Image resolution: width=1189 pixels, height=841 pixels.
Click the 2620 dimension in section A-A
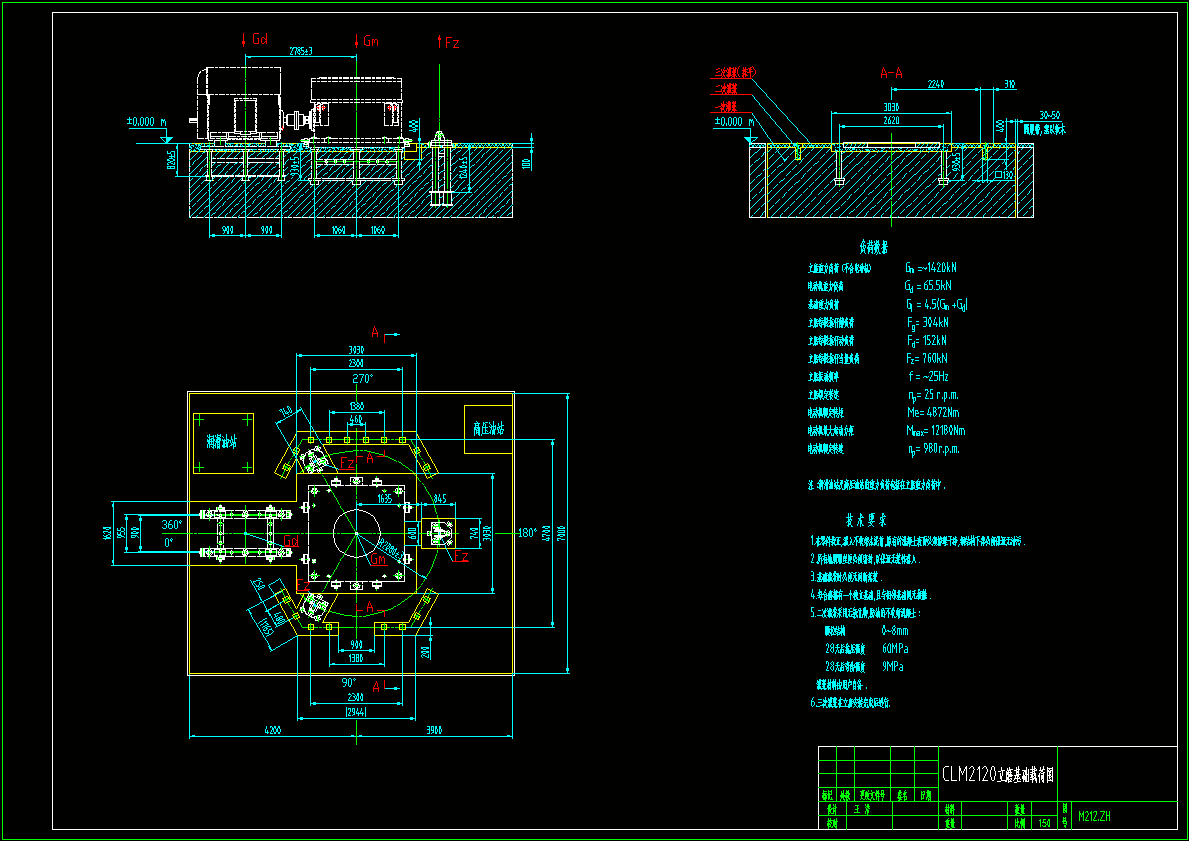pos(891,121)
